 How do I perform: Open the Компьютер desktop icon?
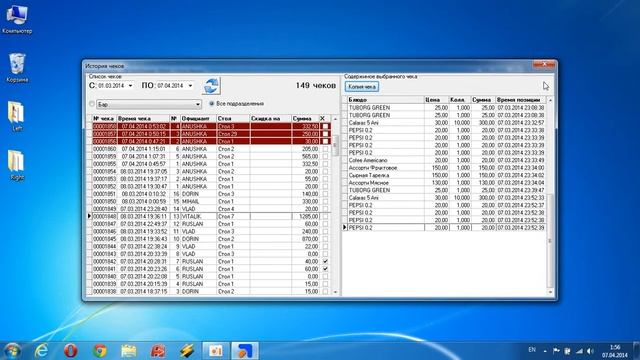(17, 19)
